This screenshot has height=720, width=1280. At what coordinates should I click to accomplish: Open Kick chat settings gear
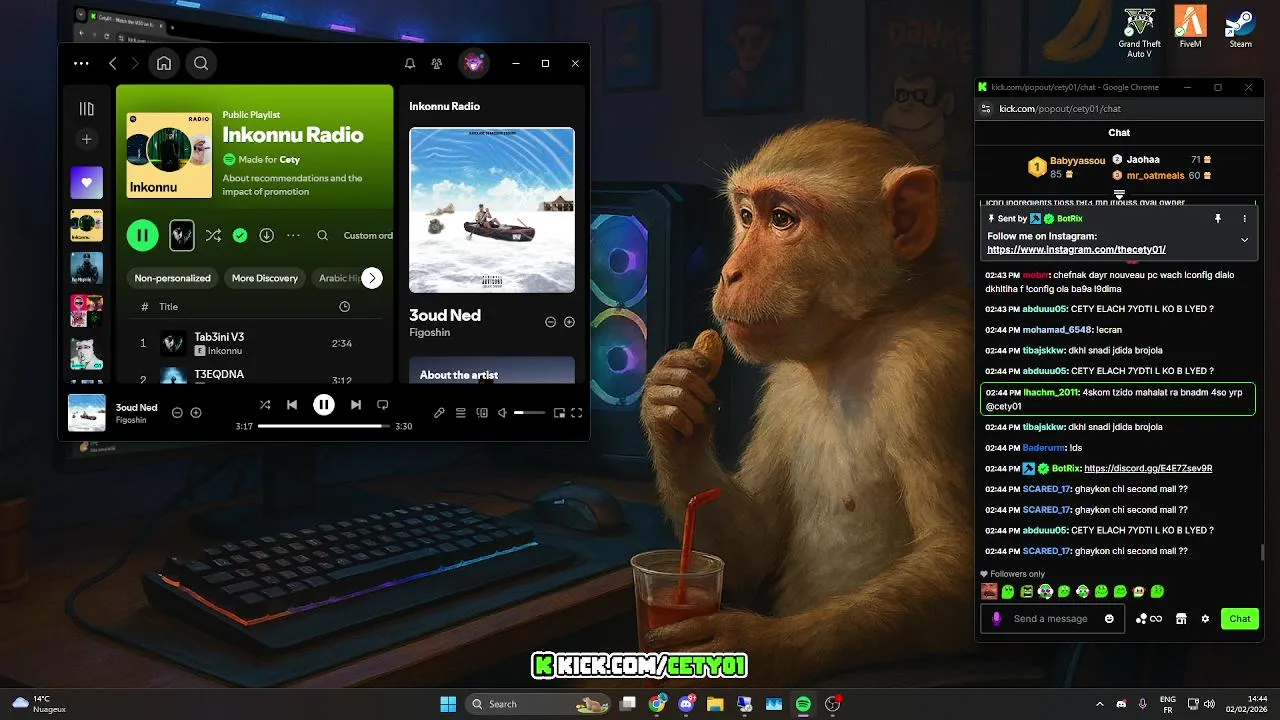pos(1205,619)
